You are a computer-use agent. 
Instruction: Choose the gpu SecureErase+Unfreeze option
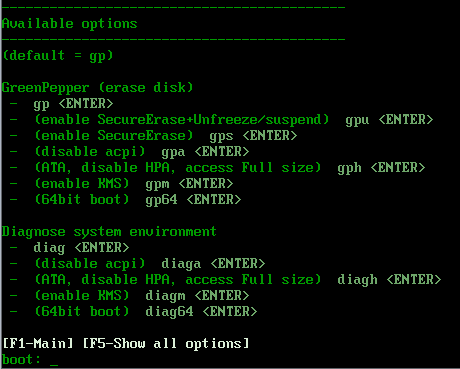pyautogui.click(x=234, y=120)
